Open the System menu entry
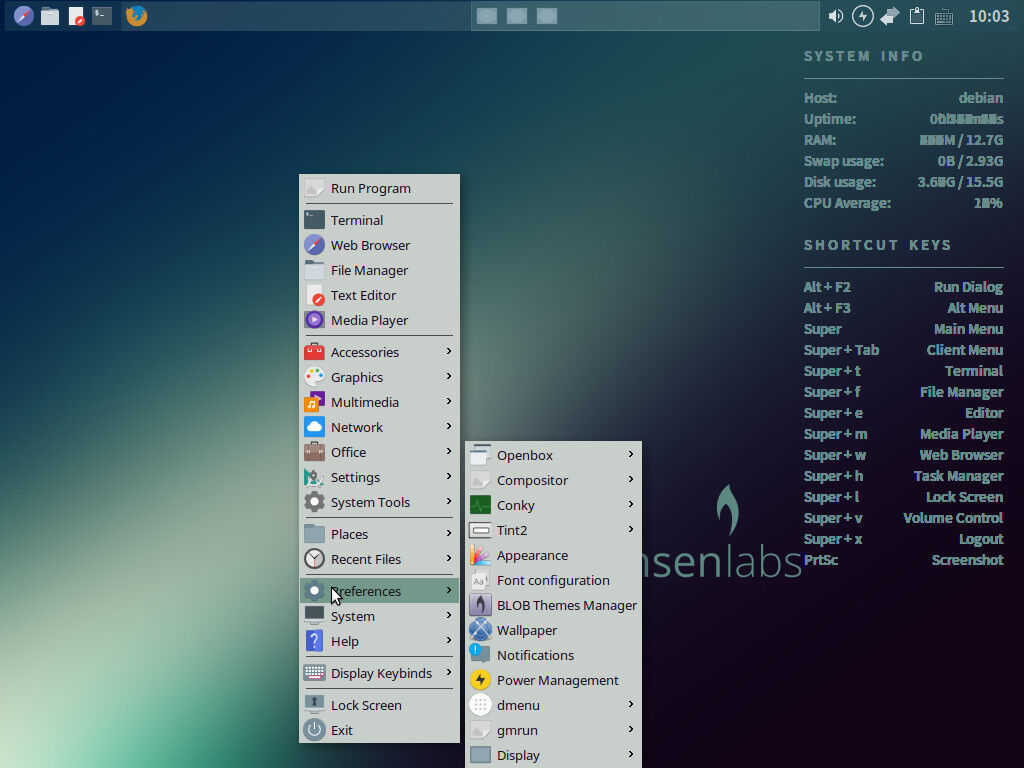 point(379,616)
